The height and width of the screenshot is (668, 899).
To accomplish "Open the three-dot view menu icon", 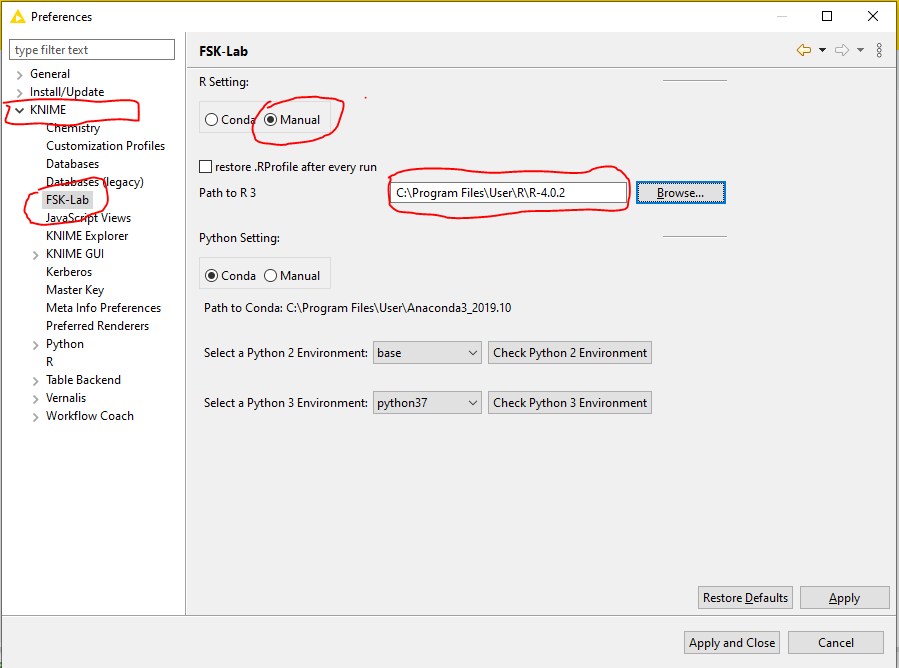I will [879, 50].
